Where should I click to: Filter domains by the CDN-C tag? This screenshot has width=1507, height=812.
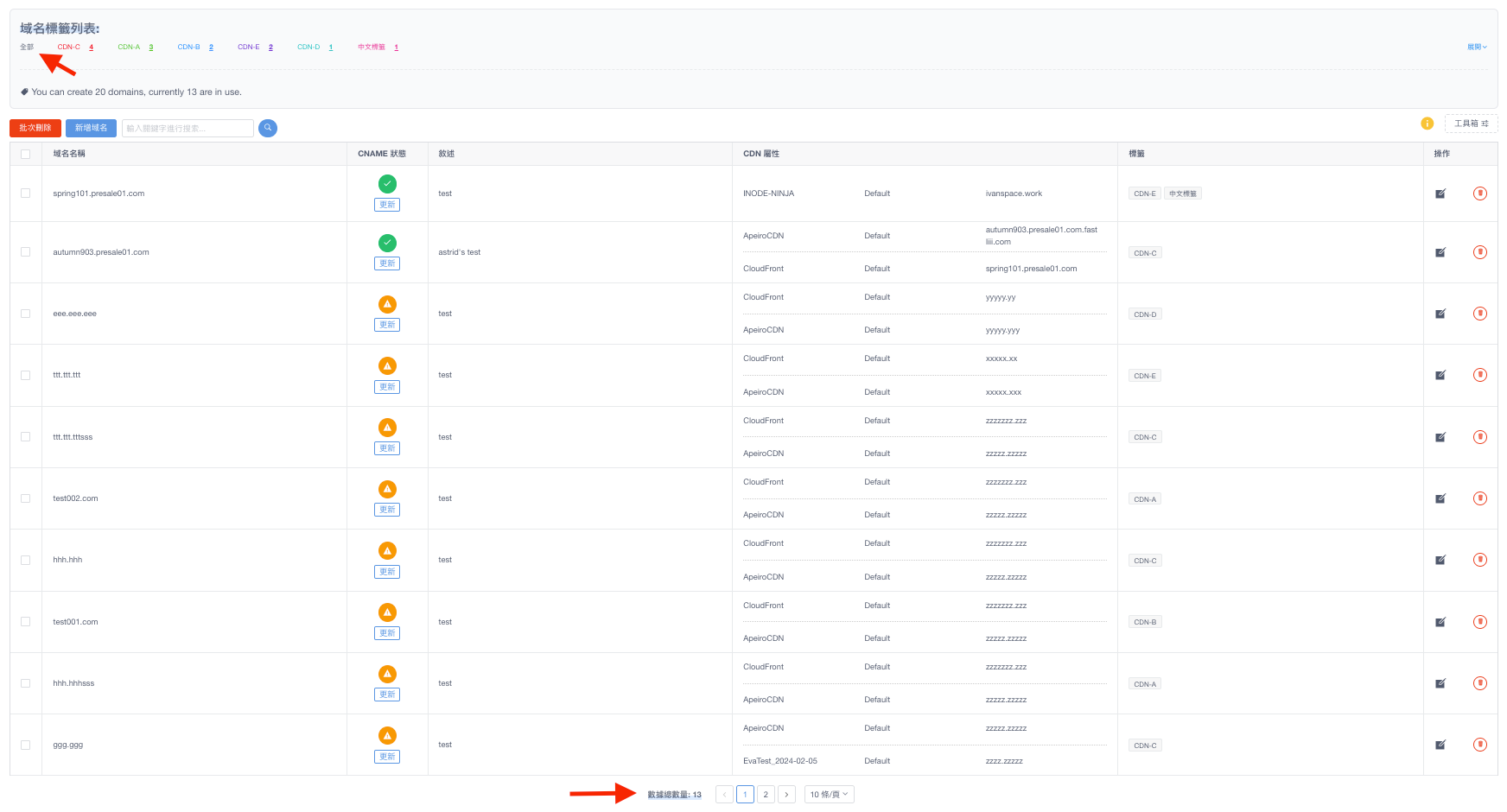(x=69, y=47)
